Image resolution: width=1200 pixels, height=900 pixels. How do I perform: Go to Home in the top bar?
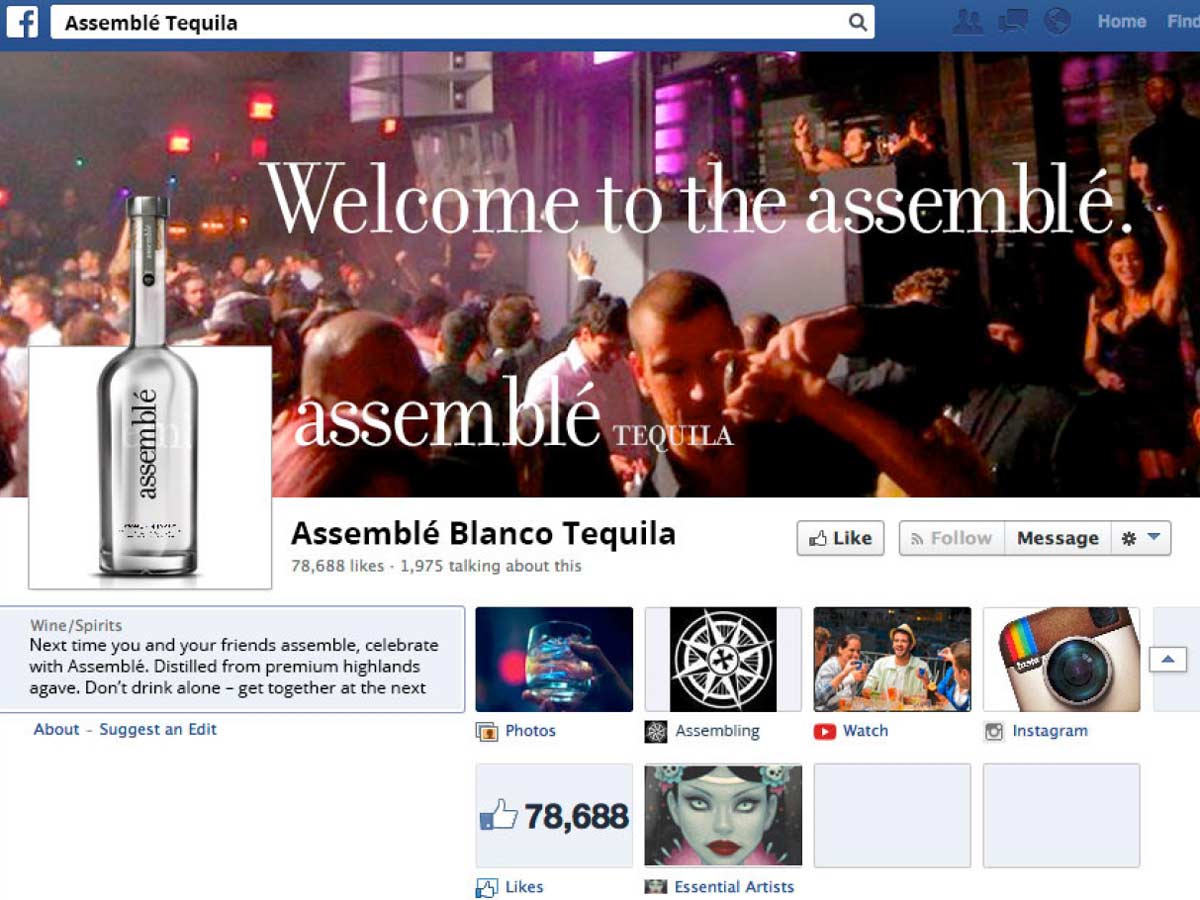[1122, 21]
